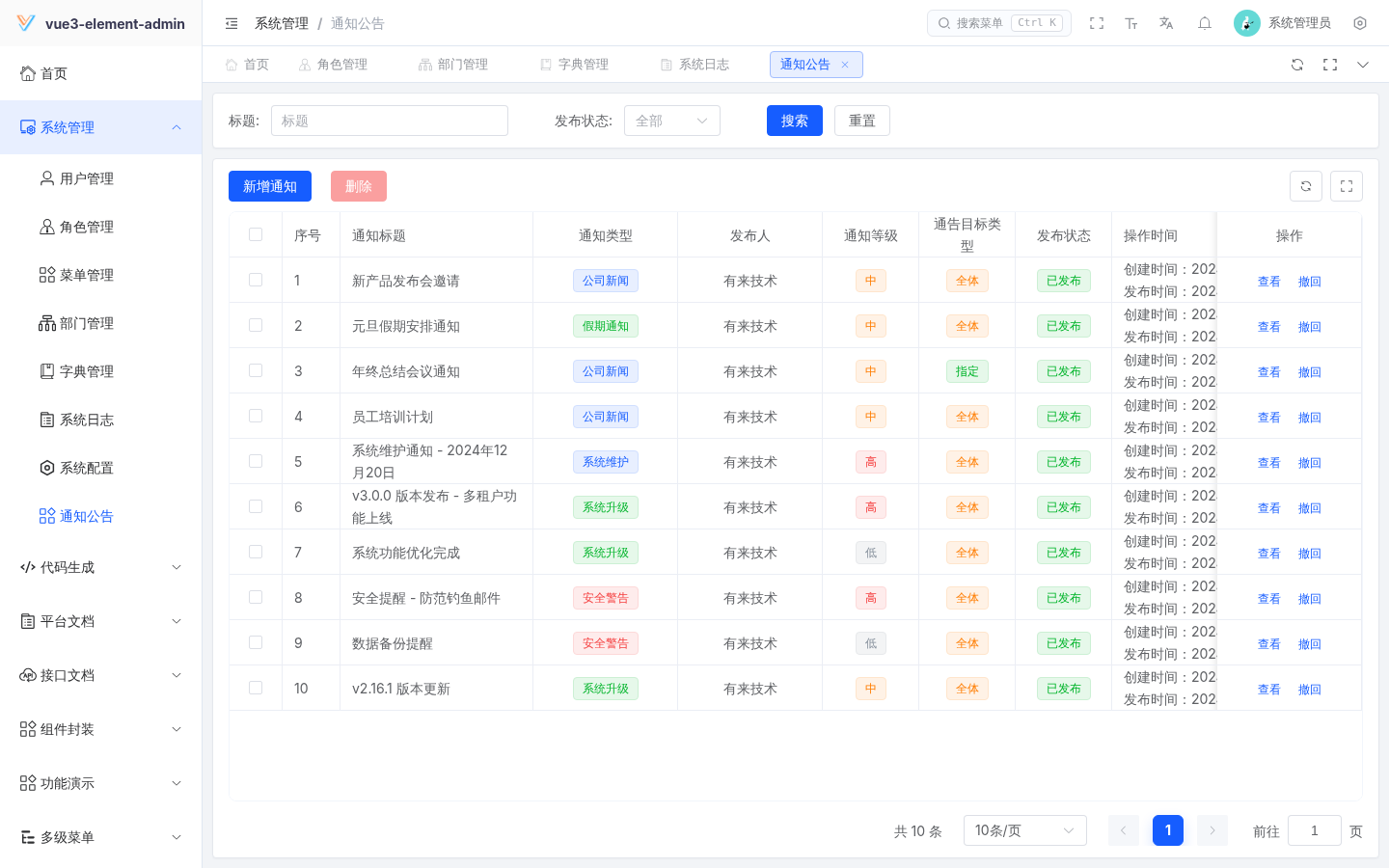The image size is (1389, 868).
Task: Select the checkbox for v2.16.1 版本更新
Action: [x=256, y=688]
